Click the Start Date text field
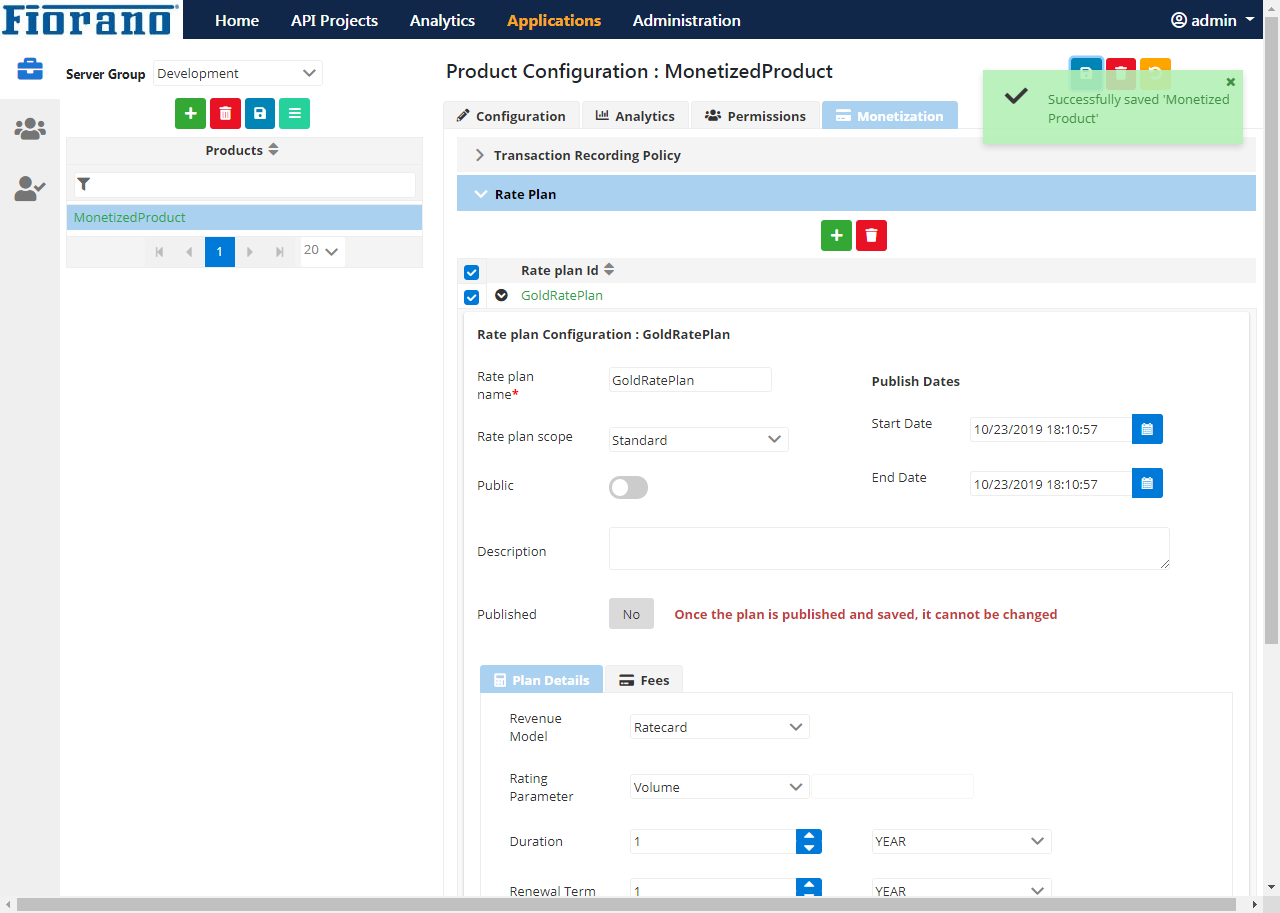1280x913 pixels. click(x=1051, y=429)
